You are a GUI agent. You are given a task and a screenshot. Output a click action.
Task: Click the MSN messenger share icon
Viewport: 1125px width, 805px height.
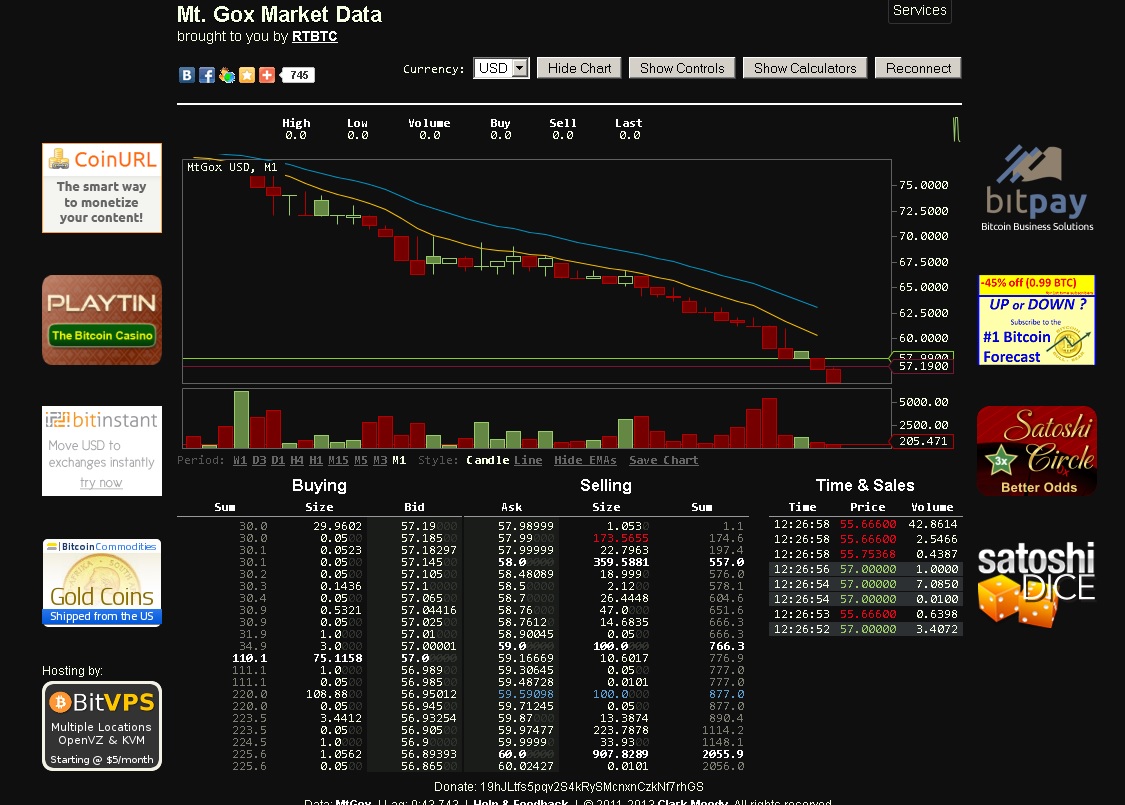tap(227, 75)
